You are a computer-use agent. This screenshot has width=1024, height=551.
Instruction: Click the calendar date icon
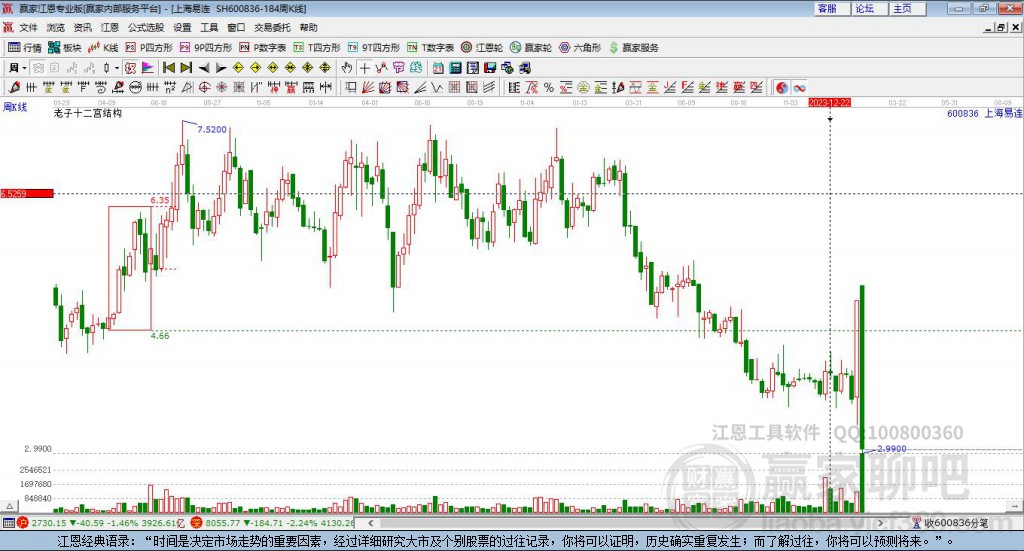click(438, 68)
